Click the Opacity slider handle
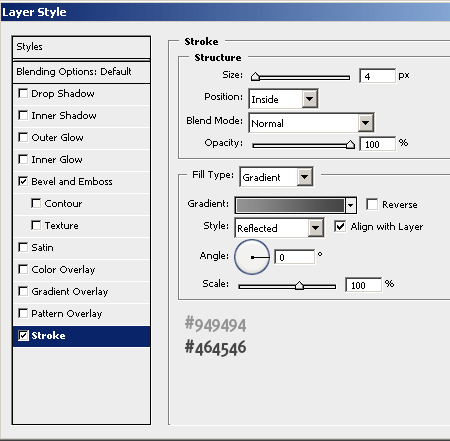This screenshot has width=450, height=441. (350, 144)
